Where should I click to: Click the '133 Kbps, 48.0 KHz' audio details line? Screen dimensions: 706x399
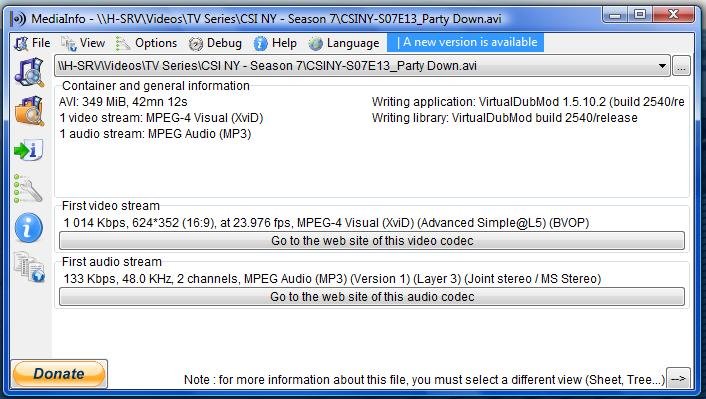pyautogui.click(x=332, y=279)
